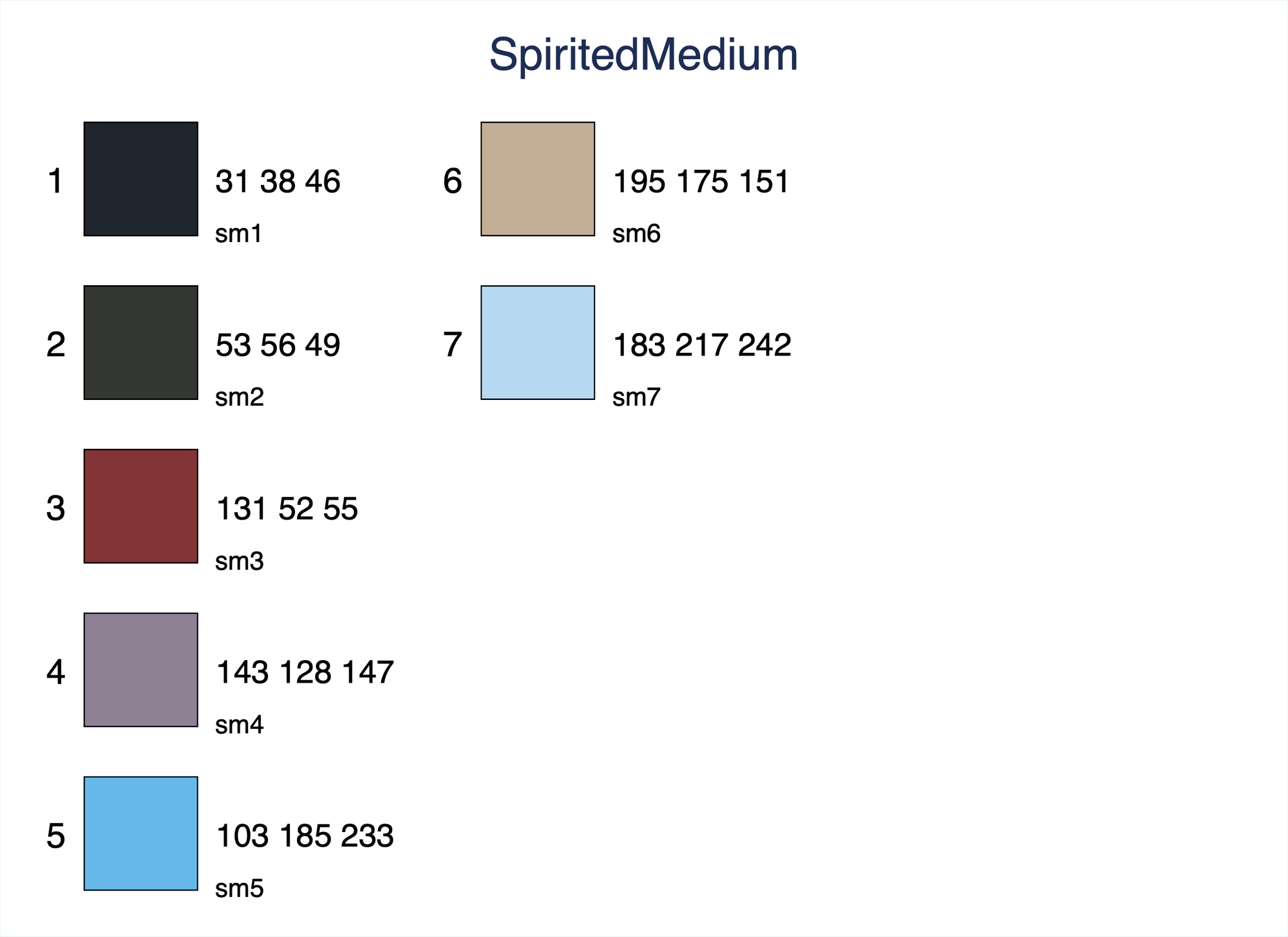1288x937 pixels.
Task: Select the dark olive sm2 swatch
Action: pyautogui.click(x=140, y=343)
